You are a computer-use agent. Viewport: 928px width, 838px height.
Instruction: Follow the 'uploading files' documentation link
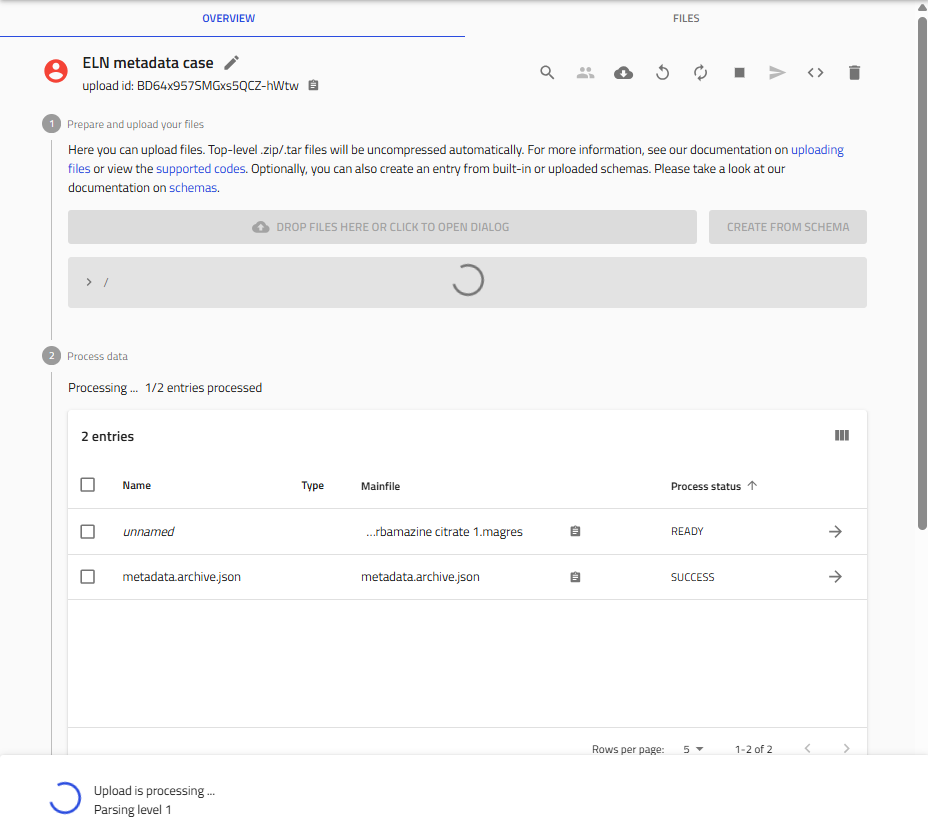[817, 150]
